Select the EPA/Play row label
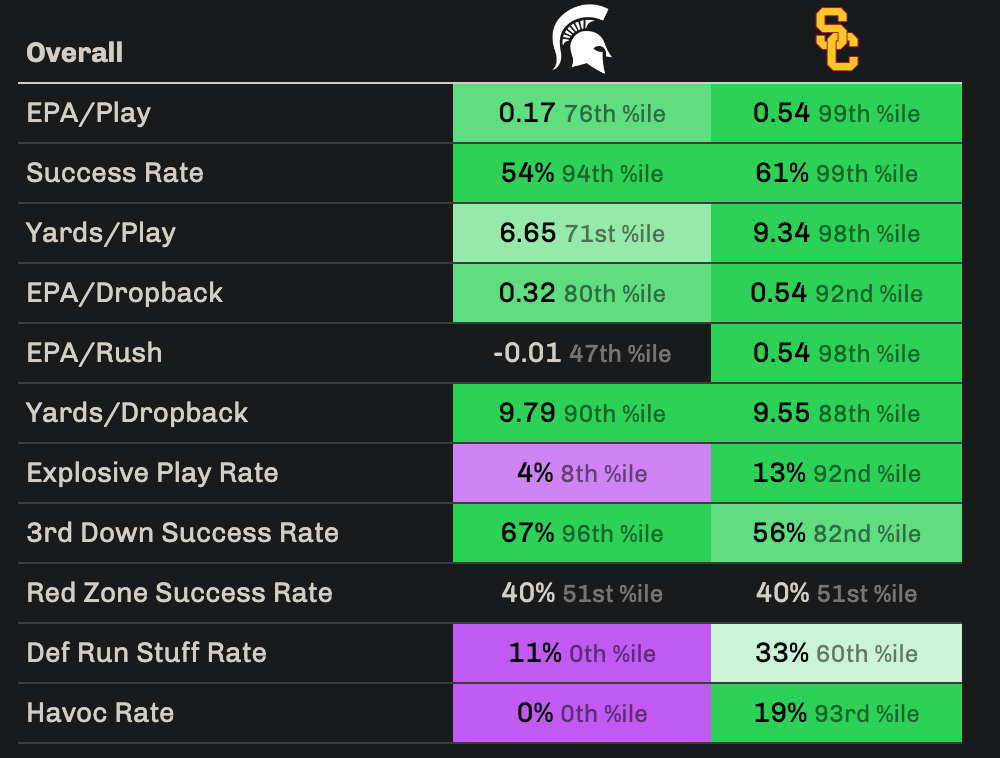 [x=89, y=112]
